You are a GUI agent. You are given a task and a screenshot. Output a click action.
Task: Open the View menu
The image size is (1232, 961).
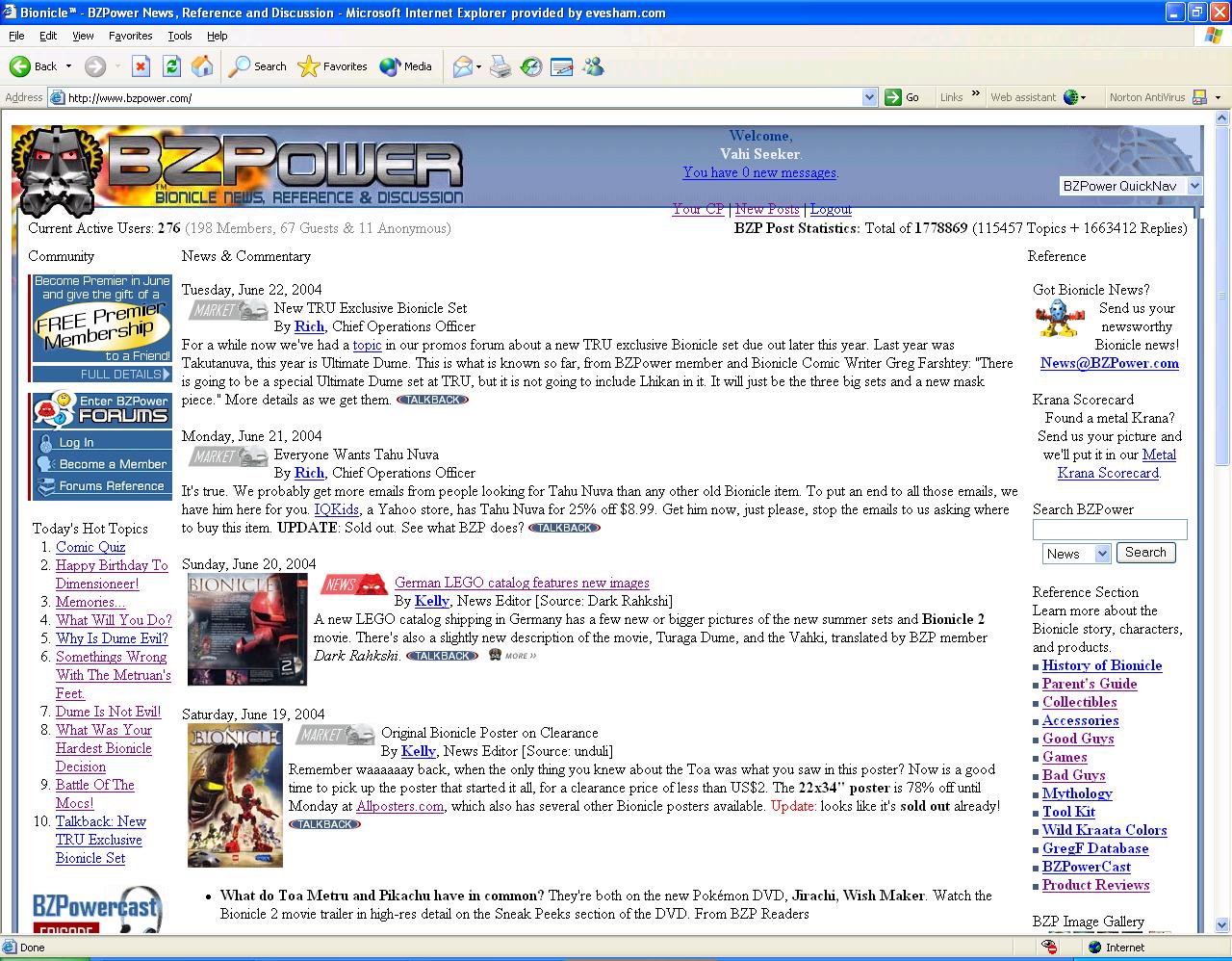coord(83,36)
